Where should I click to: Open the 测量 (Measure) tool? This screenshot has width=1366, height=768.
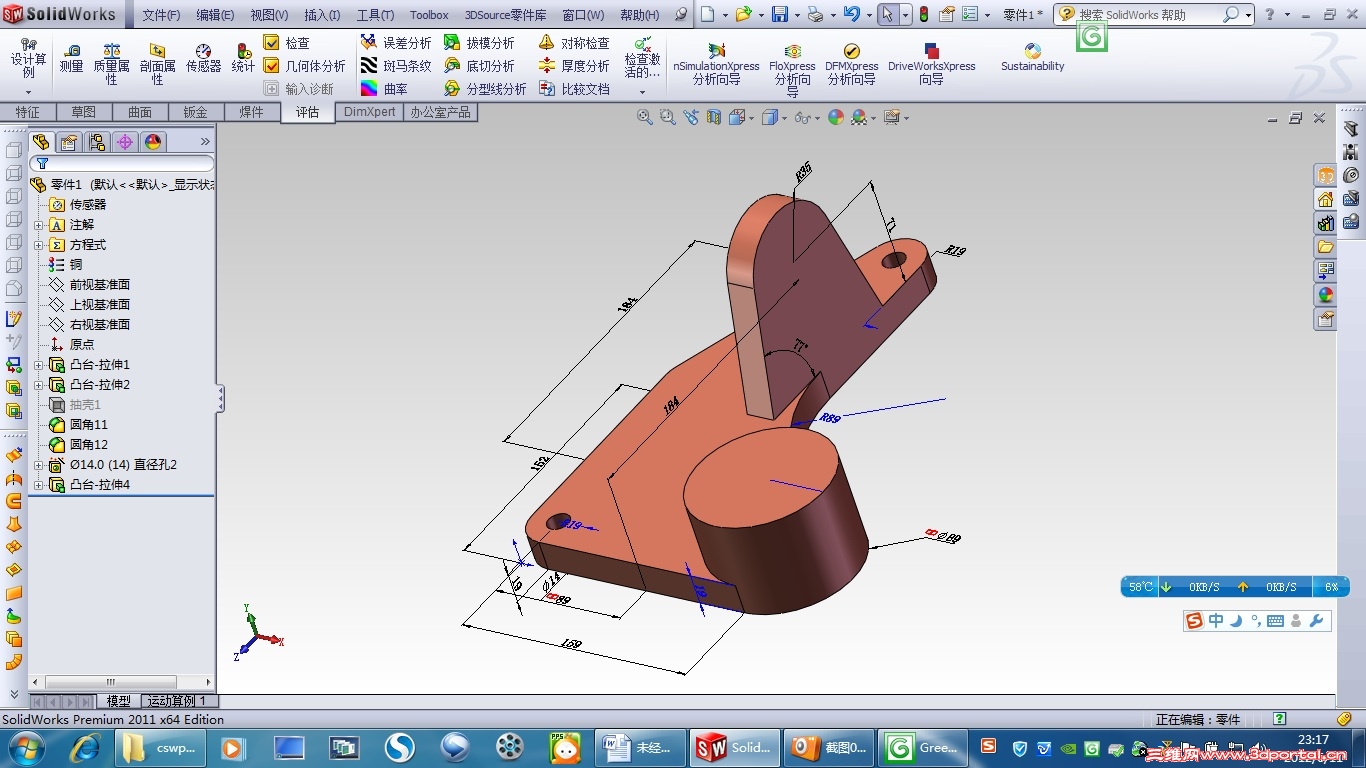71,58
